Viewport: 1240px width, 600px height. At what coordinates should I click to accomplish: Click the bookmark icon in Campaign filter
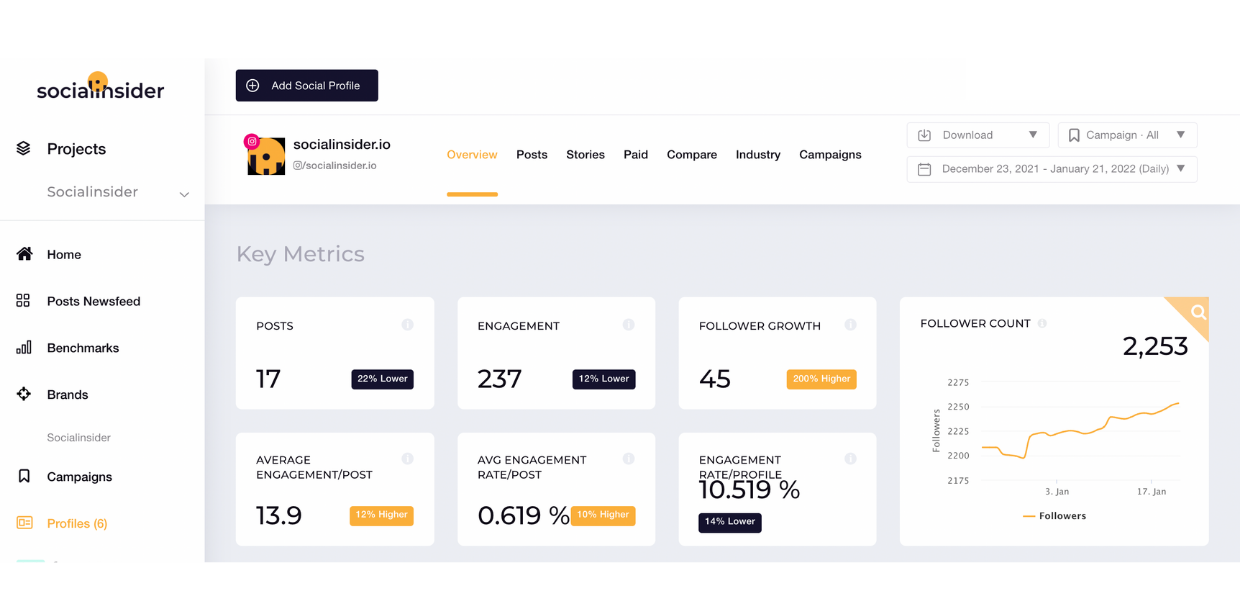click(x=1074, y=135)
